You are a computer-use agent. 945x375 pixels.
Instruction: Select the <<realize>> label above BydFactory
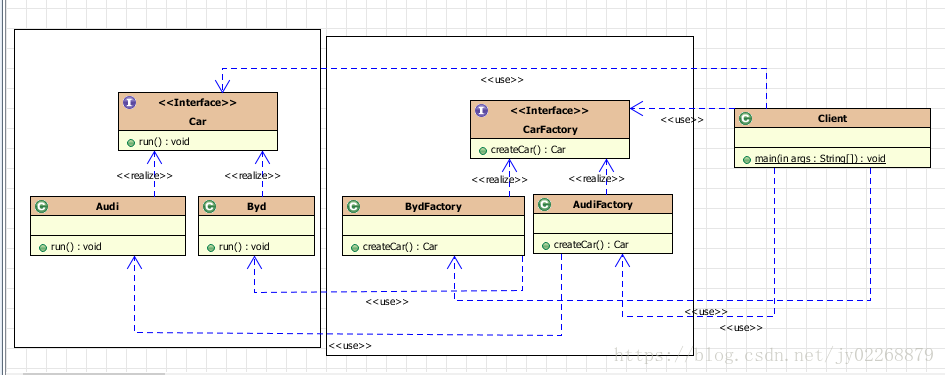[500, 179]
